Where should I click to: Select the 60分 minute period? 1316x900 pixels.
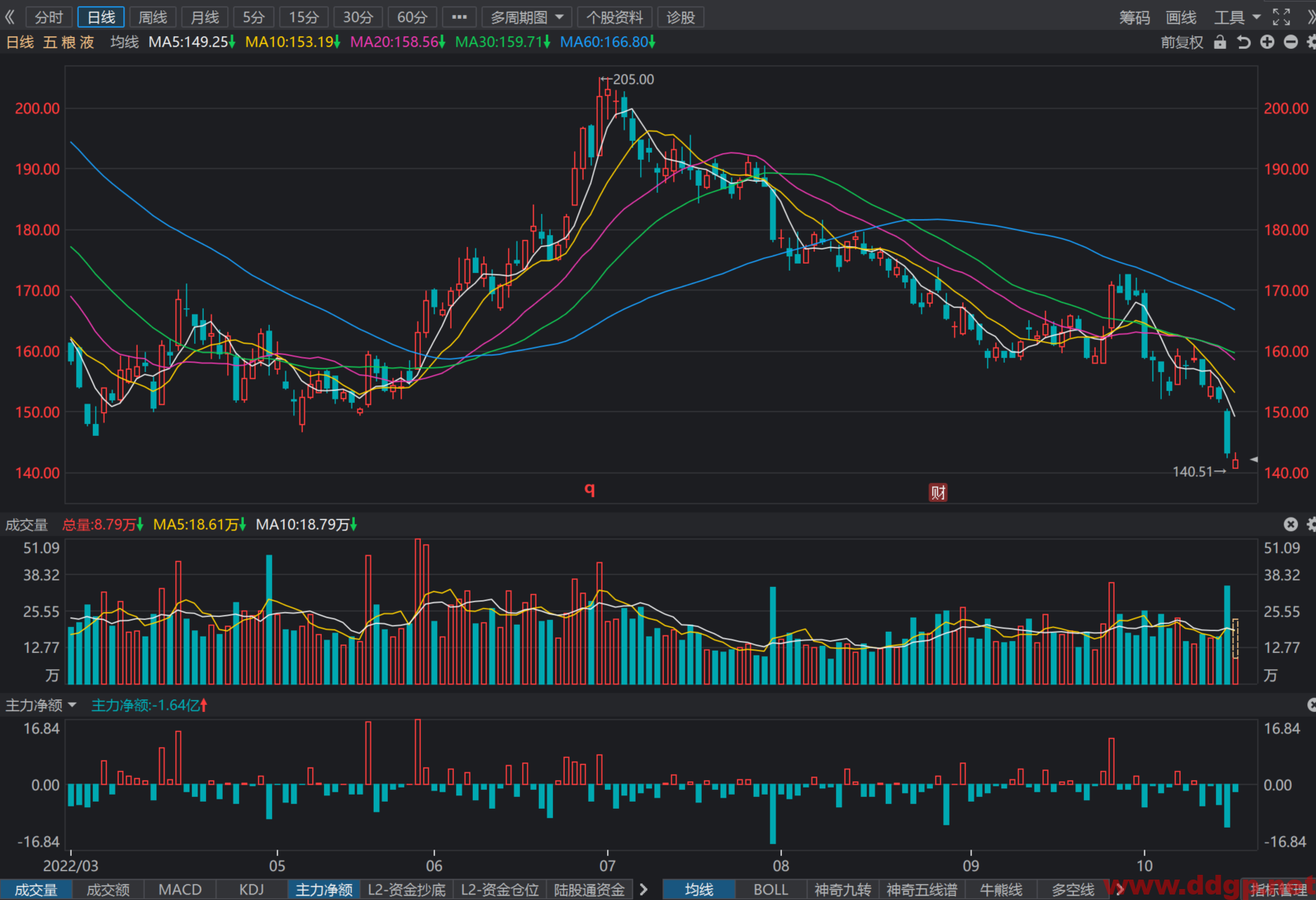pos(412,17)
